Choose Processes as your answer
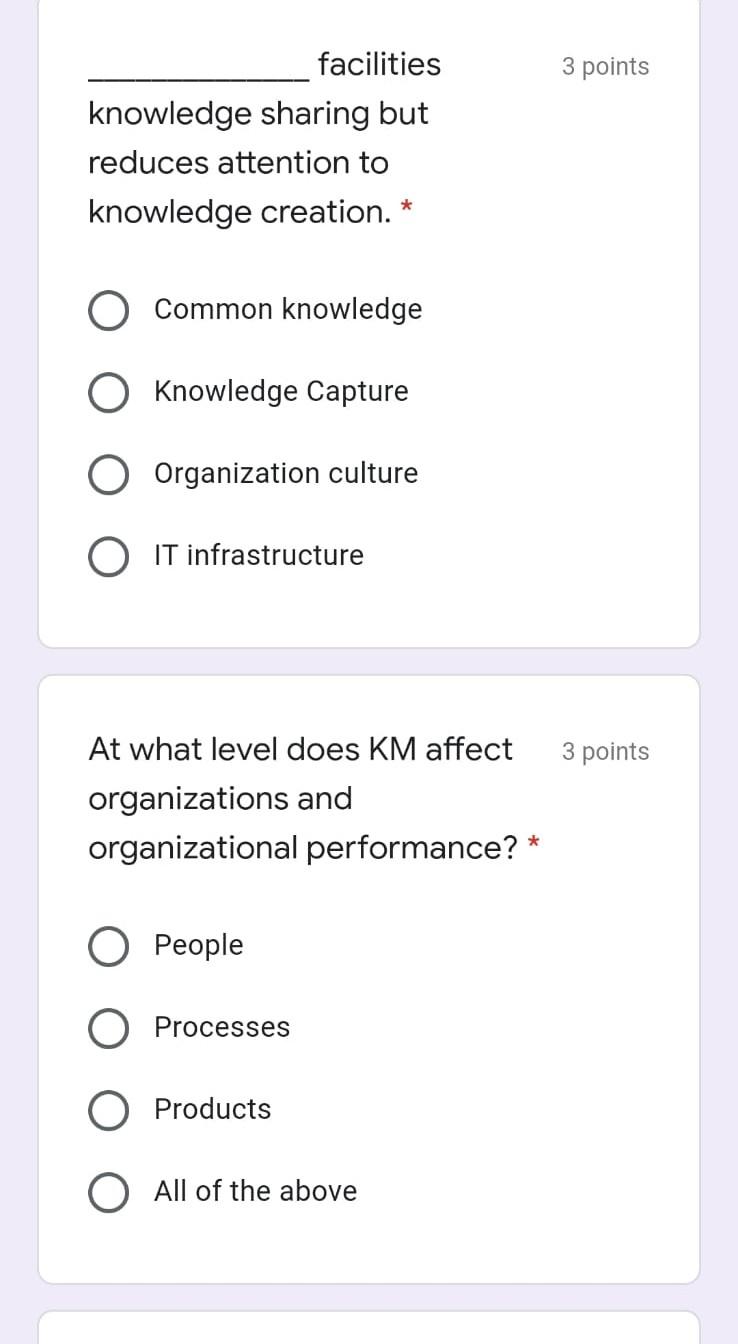Screen dimensions: 738x1344 click(x=109, y=1028)
